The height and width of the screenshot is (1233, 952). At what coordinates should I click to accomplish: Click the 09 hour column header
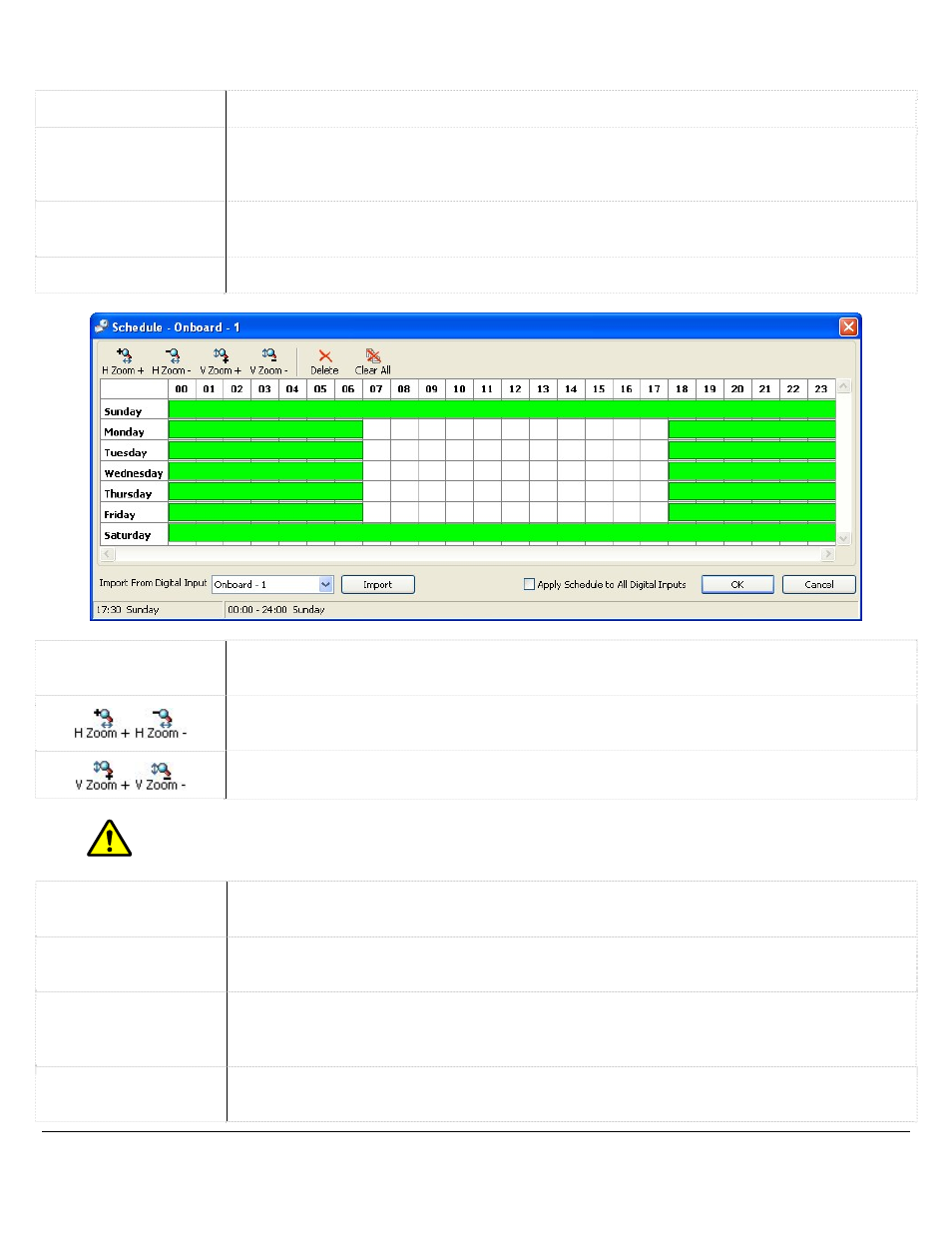(x=432, y=389)
